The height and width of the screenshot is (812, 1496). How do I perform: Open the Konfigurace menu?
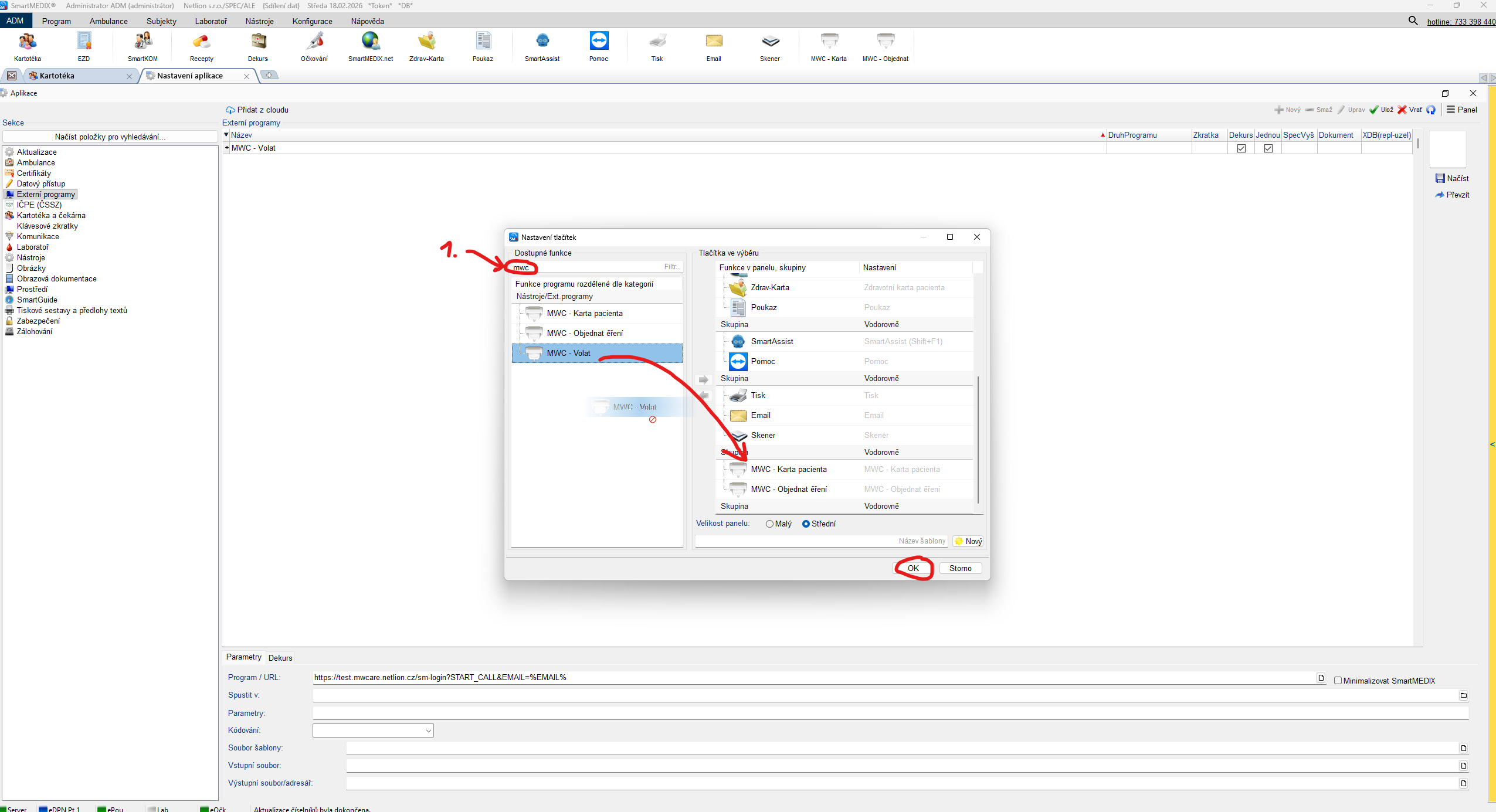(312, 21)
